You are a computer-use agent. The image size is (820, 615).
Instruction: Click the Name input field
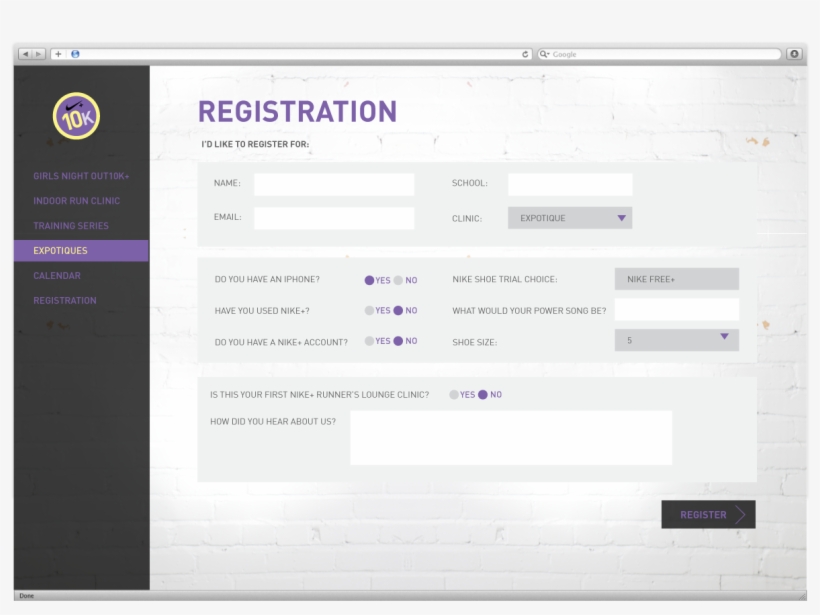pyautogui.click(x=334, y=185)
